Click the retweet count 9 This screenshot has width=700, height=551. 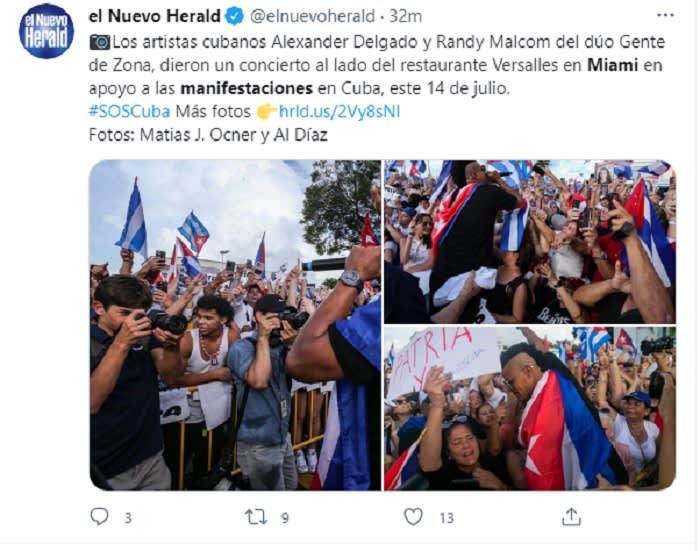point(285,518)
